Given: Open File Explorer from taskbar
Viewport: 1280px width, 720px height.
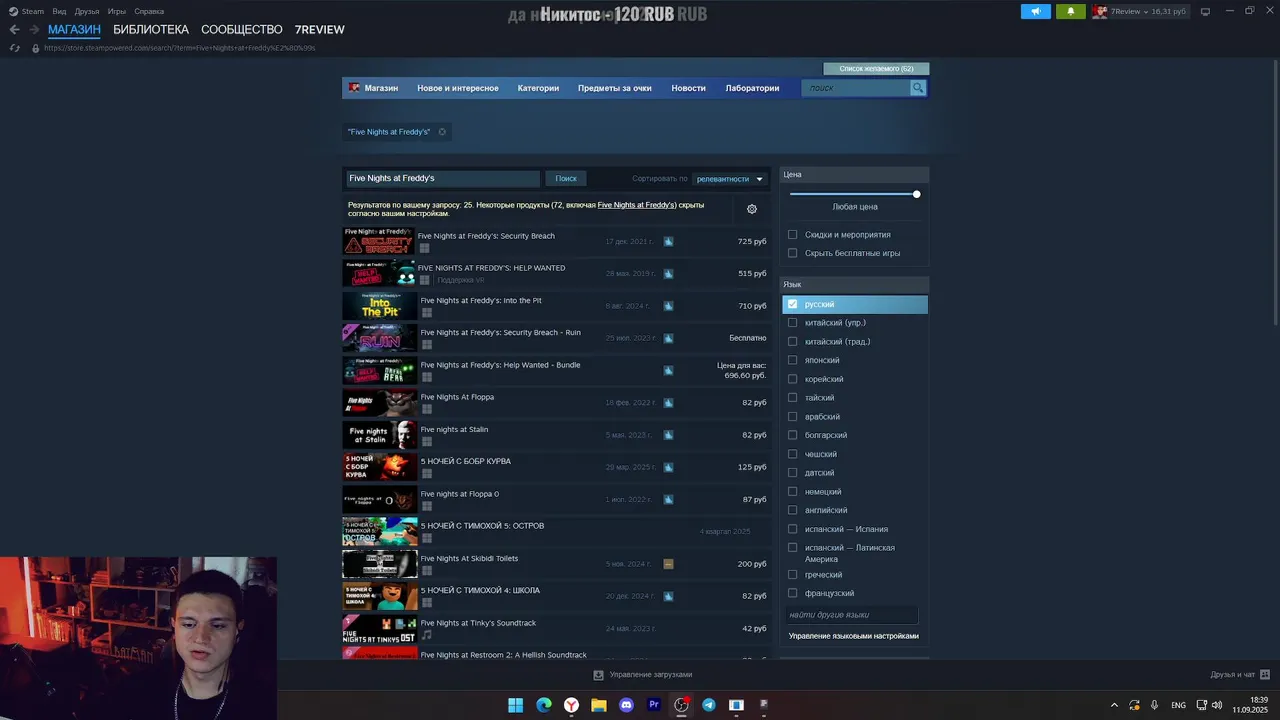Looking at the screenshot, I should click(598, 705).
